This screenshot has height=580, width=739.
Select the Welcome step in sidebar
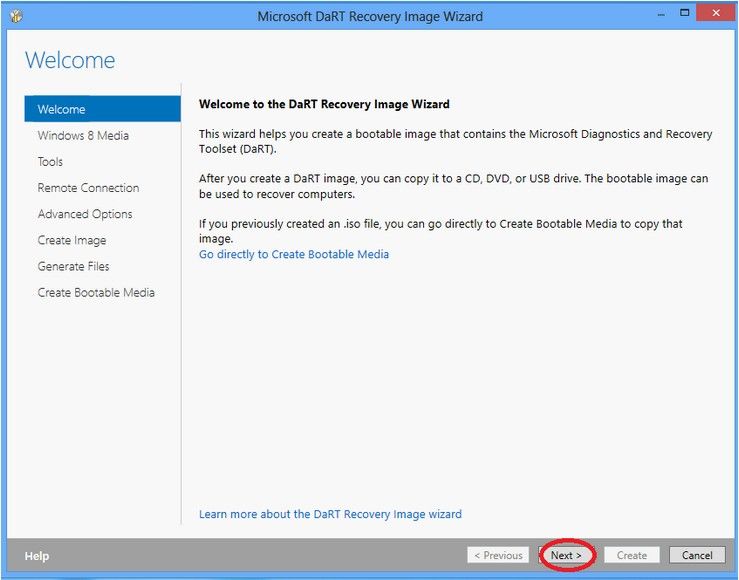(x=102, y=109)
